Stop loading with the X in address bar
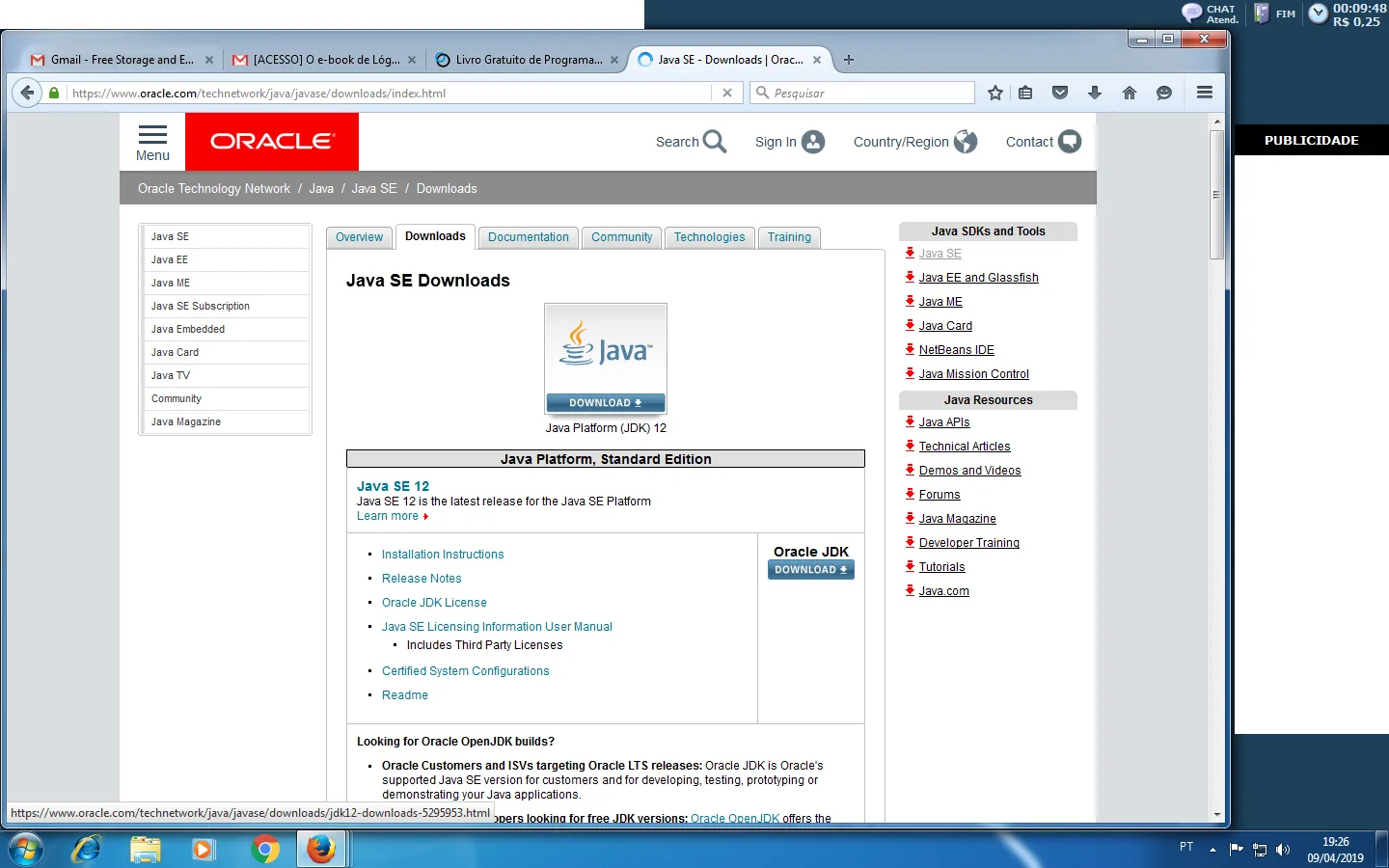1389x868 pixels. [x=727, y=93]
